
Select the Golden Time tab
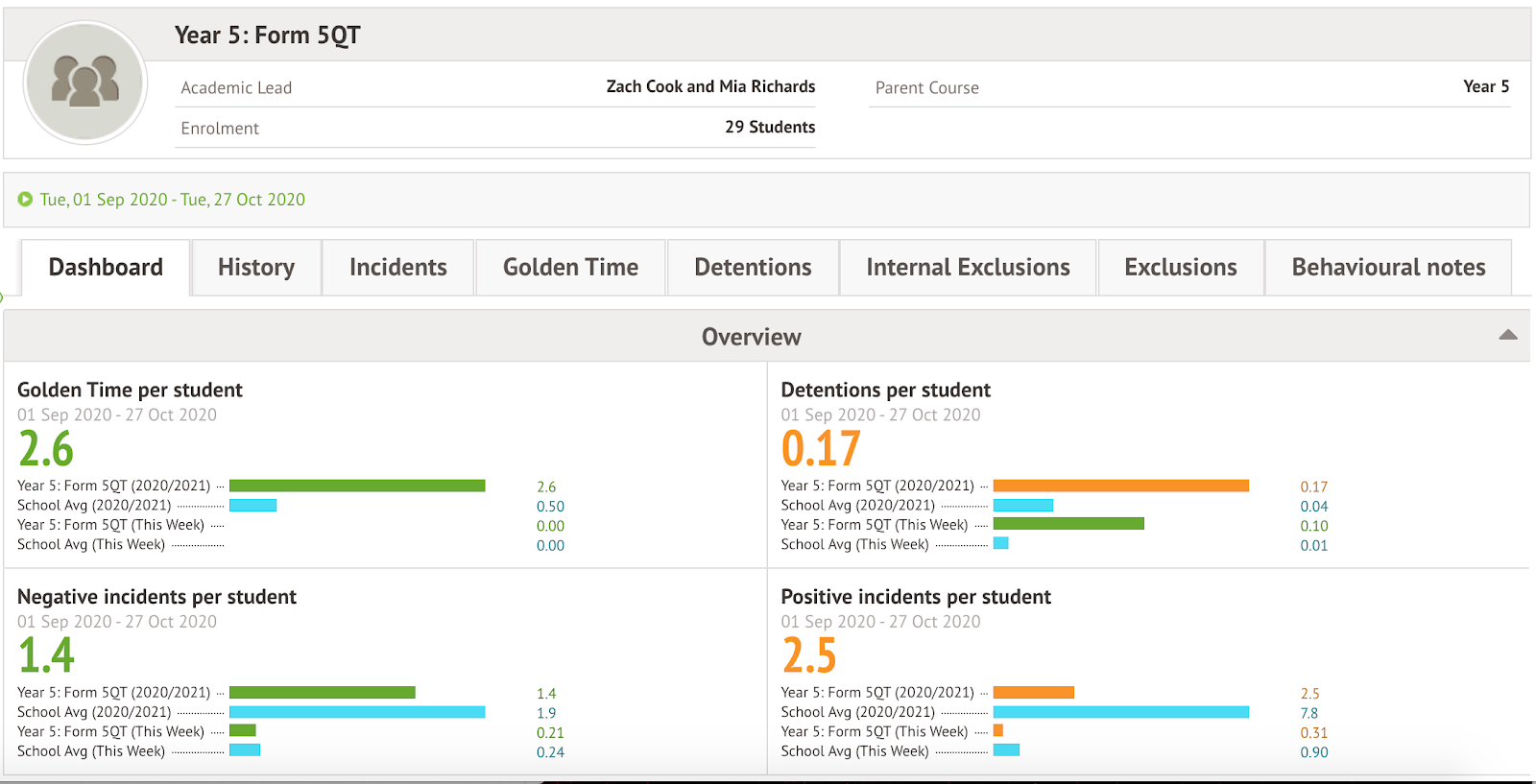(x=570, y=268)
